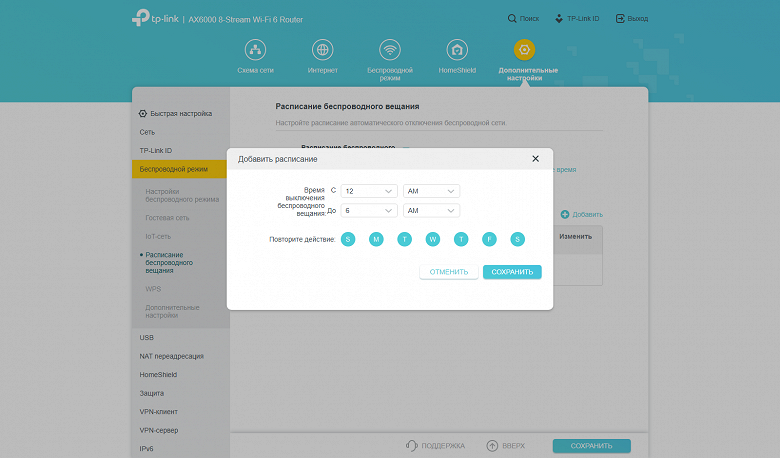Screen dimensions: 780x458
Task: Close the Добавить расписание dialog
Action: [x=535, y=159]
